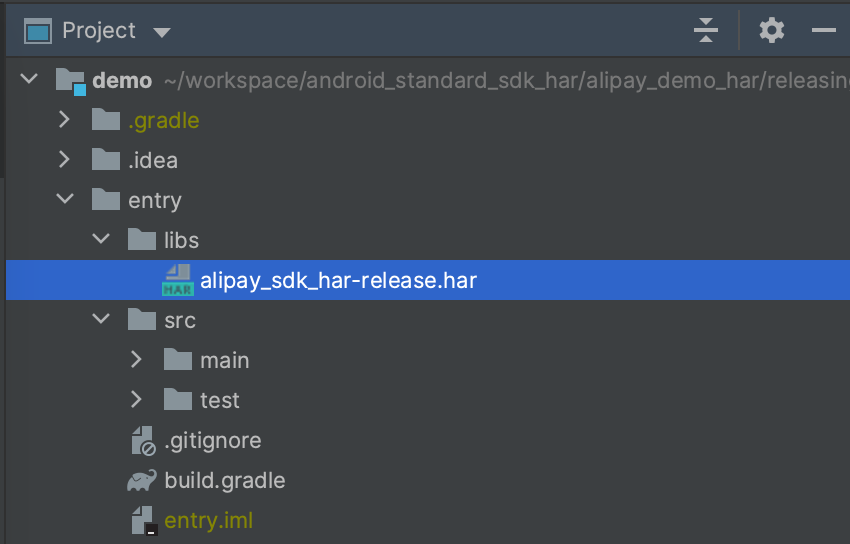850x544 pixels.
Task: Click the .gitignore file icon
Action: [x=144, y=441]
